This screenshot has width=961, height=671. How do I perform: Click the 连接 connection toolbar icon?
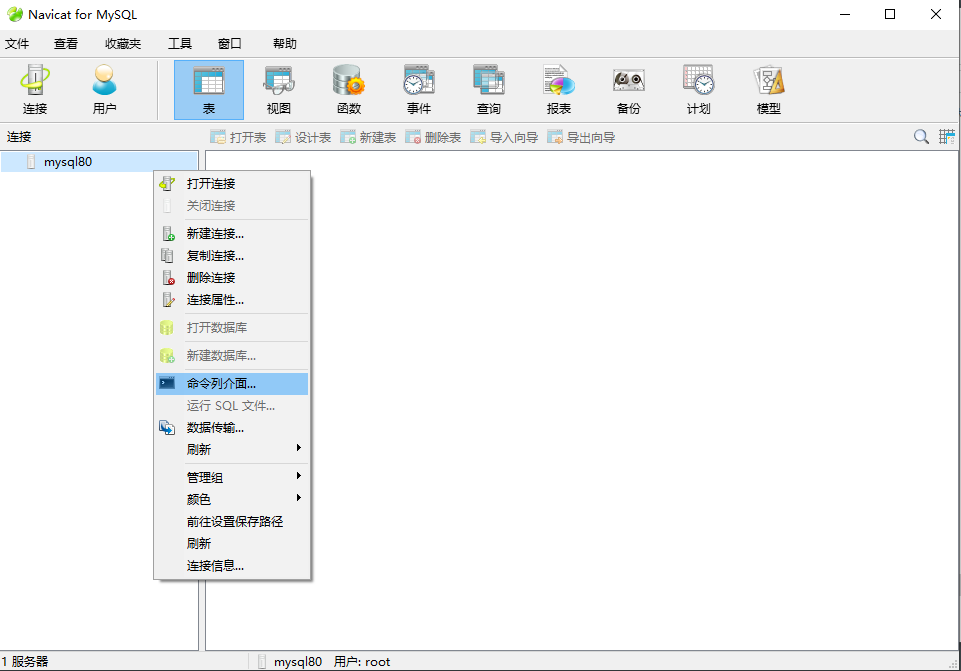(x=35, y=89)
